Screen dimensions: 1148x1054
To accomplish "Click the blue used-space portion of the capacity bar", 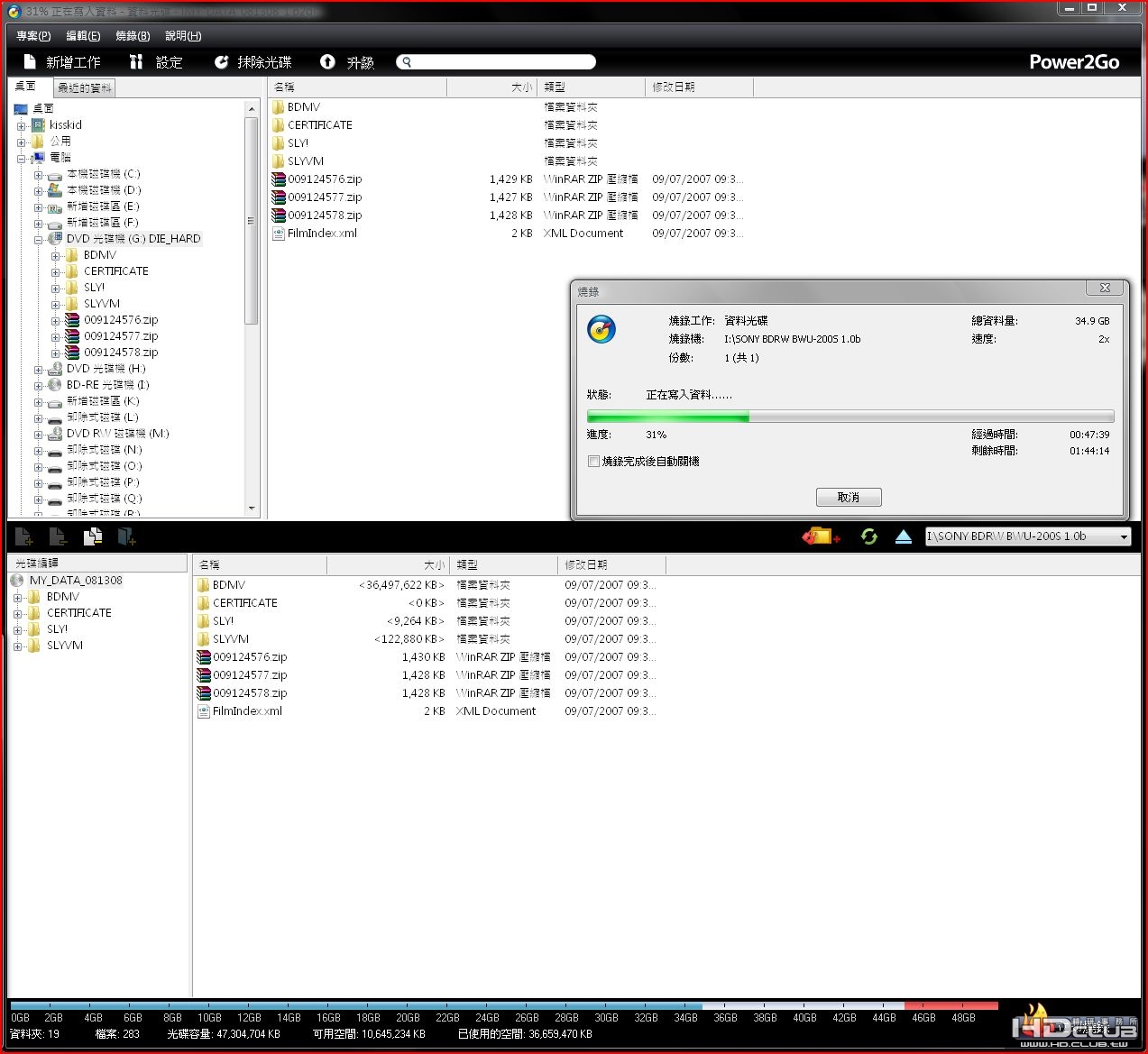I will (356, 1005).
